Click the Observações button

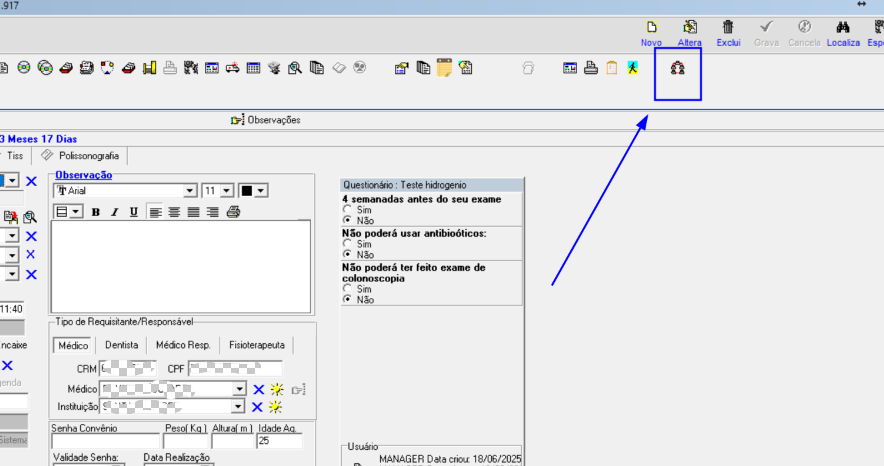(x=266, y=120)
